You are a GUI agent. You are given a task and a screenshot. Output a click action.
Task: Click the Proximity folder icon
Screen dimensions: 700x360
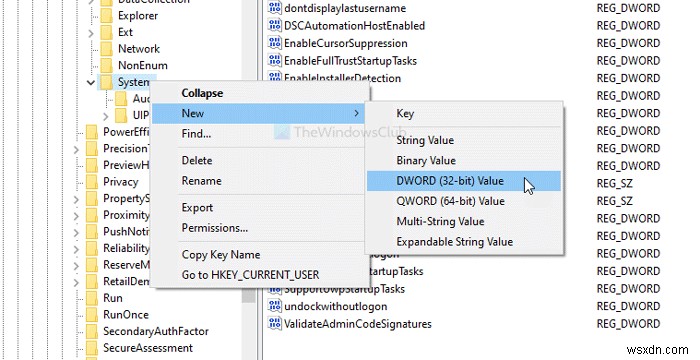click(x=92, y=215)
